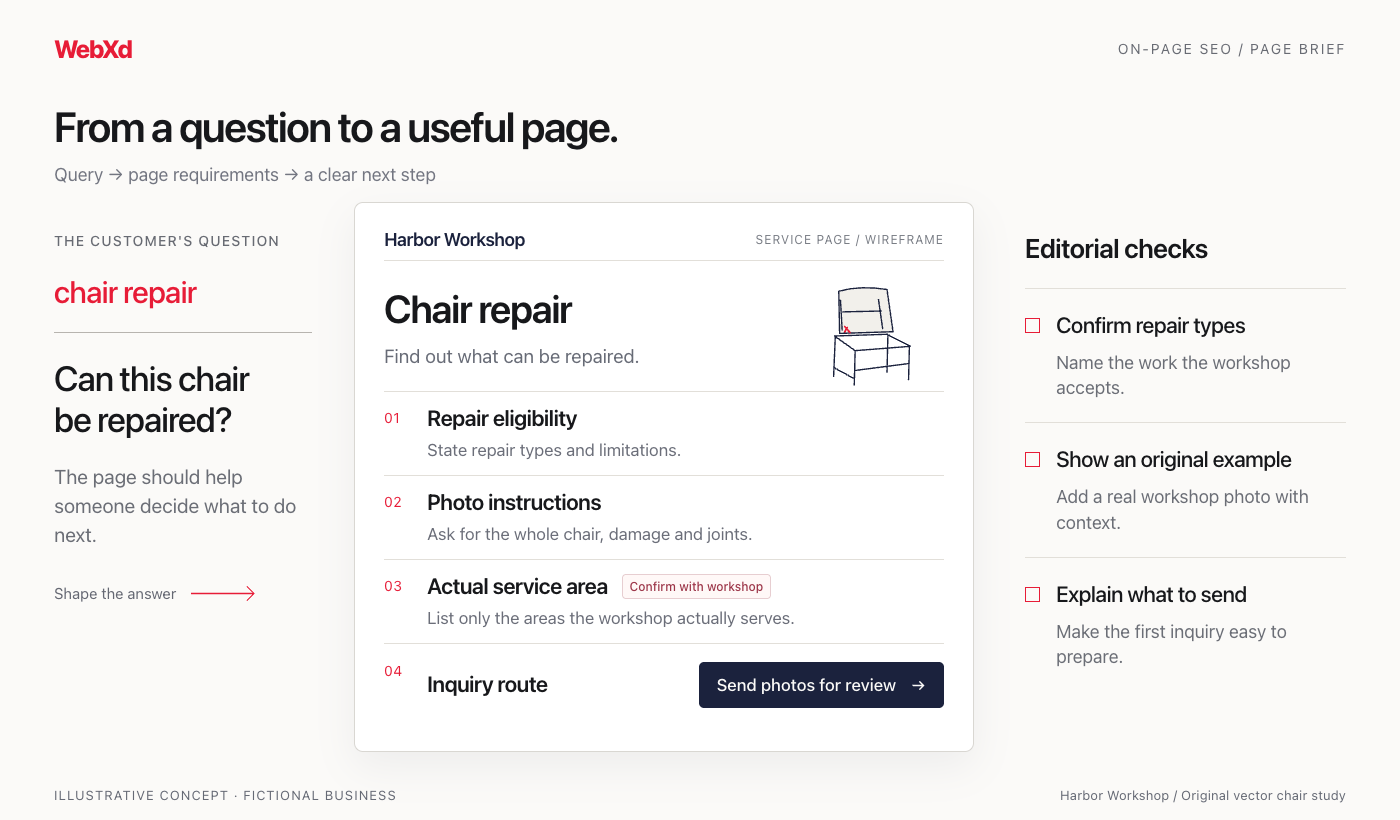
Task: Click the Original vector chair study footer credit
Action: (1203, 796)
